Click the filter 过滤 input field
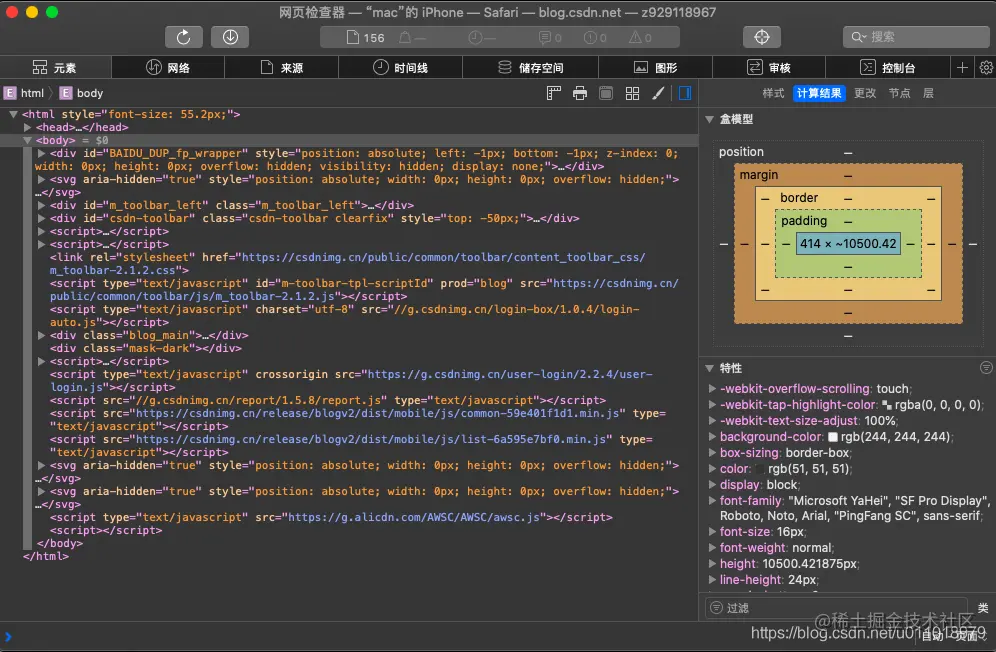The image size is (996, 652). pyautogui.click(x=837, y=608)
